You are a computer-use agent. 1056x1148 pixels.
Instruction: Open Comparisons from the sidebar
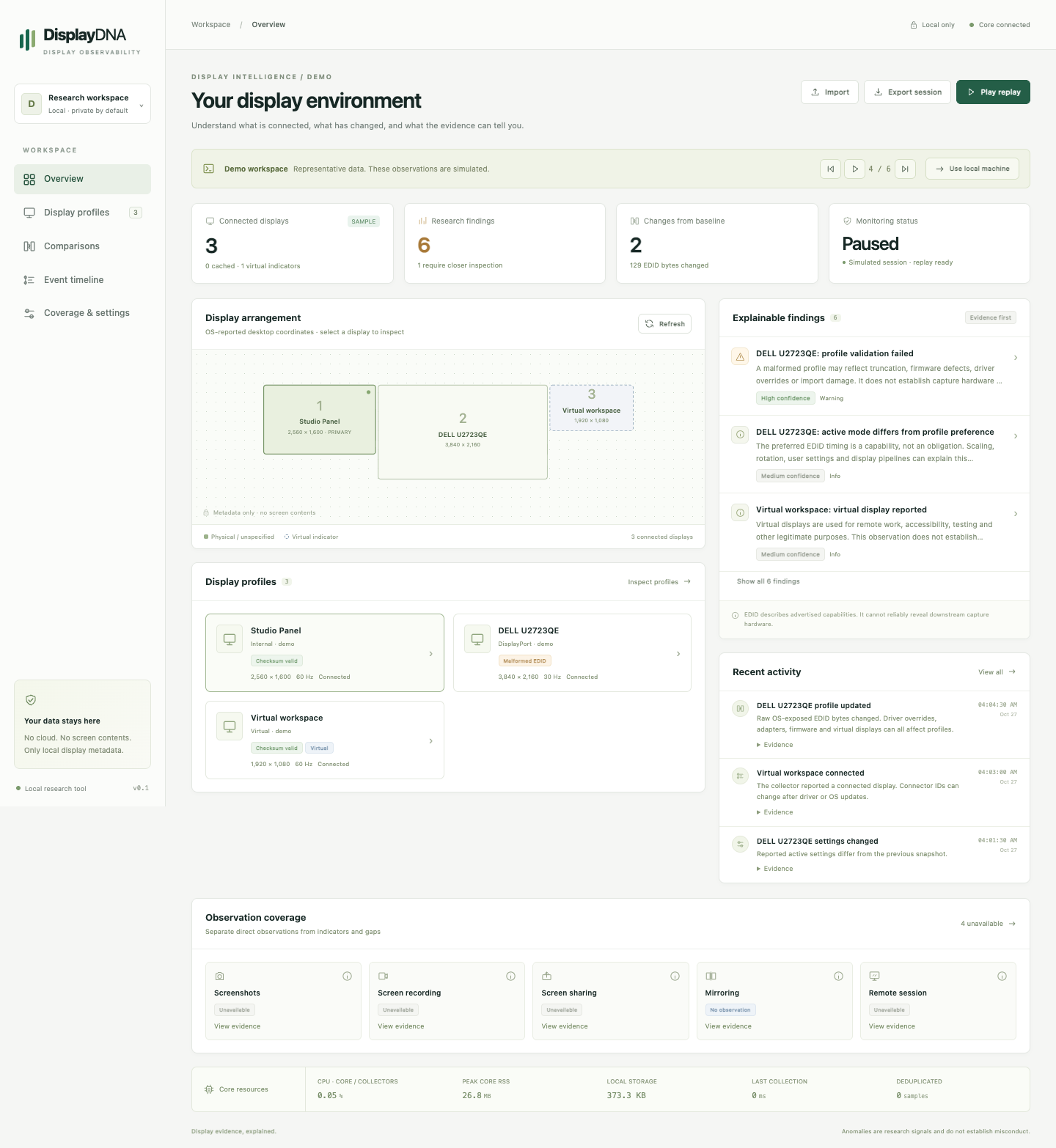(x=82, y=246)
